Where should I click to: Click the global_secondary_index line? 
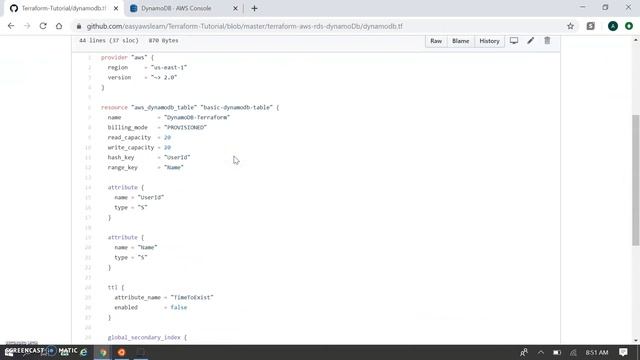pos(147,338)
